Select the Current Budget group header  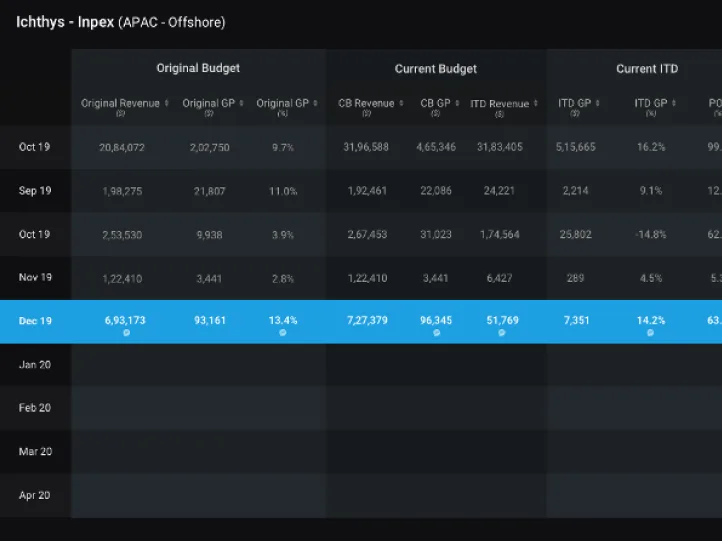[x=436, y=69]
